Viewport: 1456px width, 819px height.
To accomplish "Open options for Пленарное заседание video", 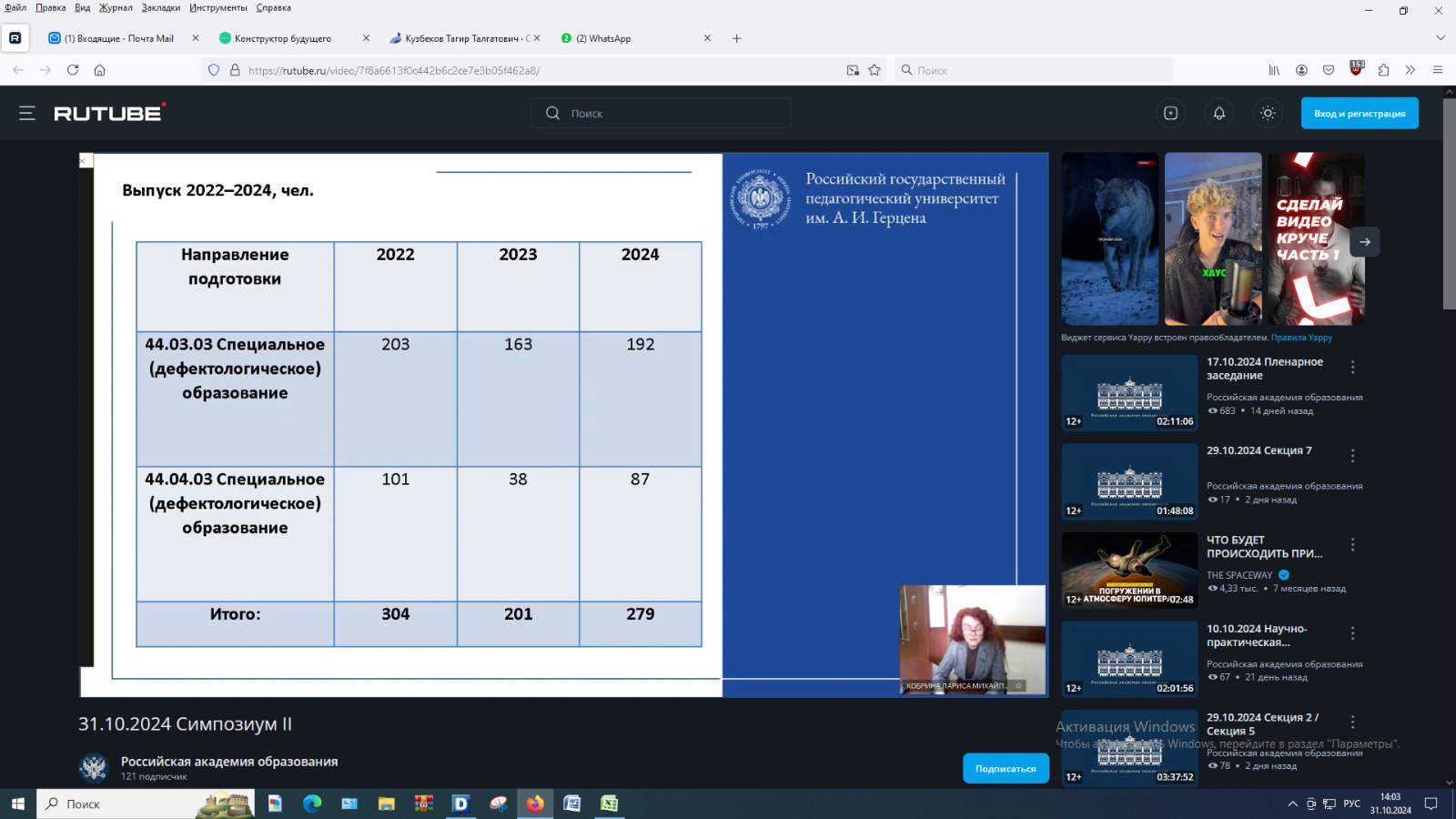I will pyautogui.click(x=1352, y=367).
